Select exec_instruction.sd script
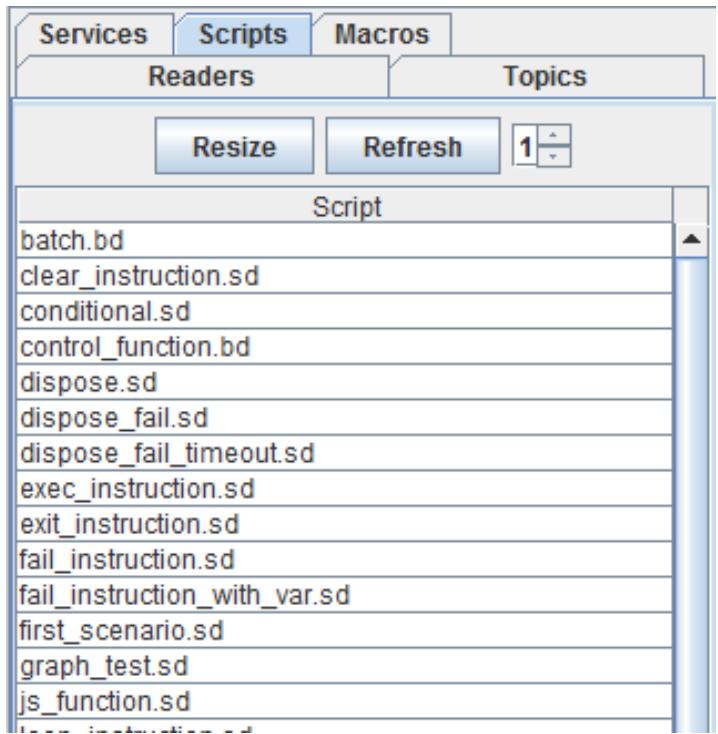Viewport: 718px width, 734px height. pyautogui.click(x=344, y=489)
